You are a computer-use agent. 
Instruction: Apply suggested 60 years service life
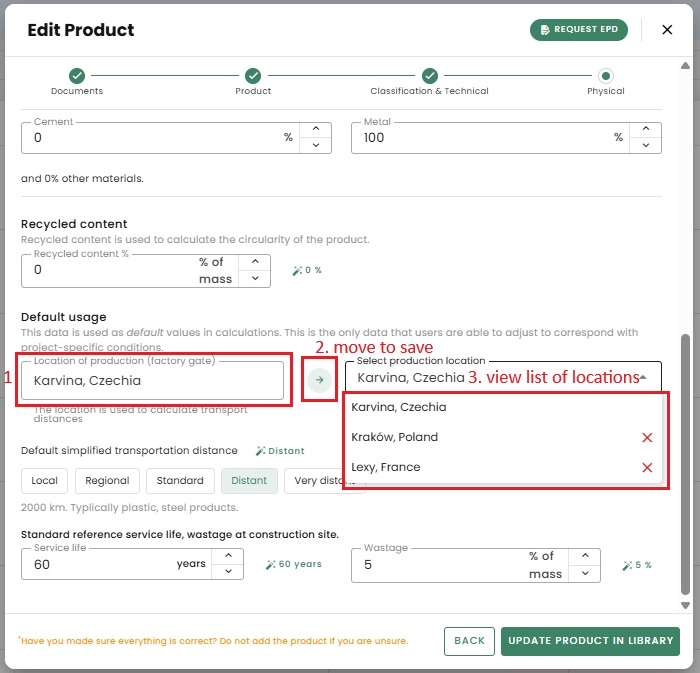293,565
